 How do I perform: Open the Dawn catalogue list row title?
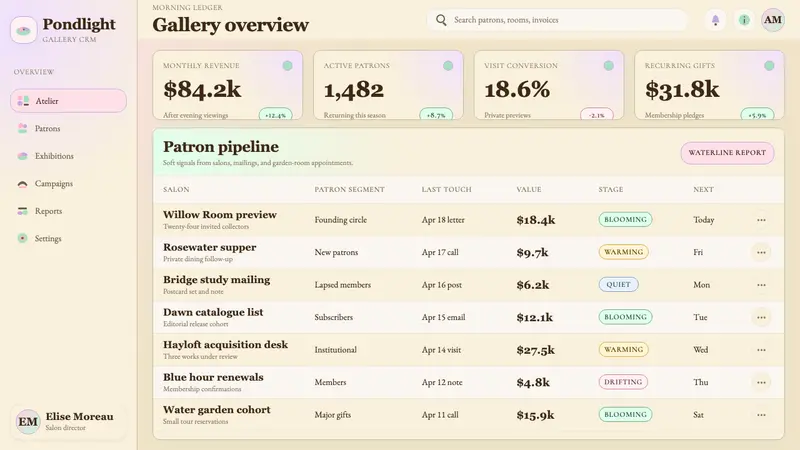(x=213, y=312)
